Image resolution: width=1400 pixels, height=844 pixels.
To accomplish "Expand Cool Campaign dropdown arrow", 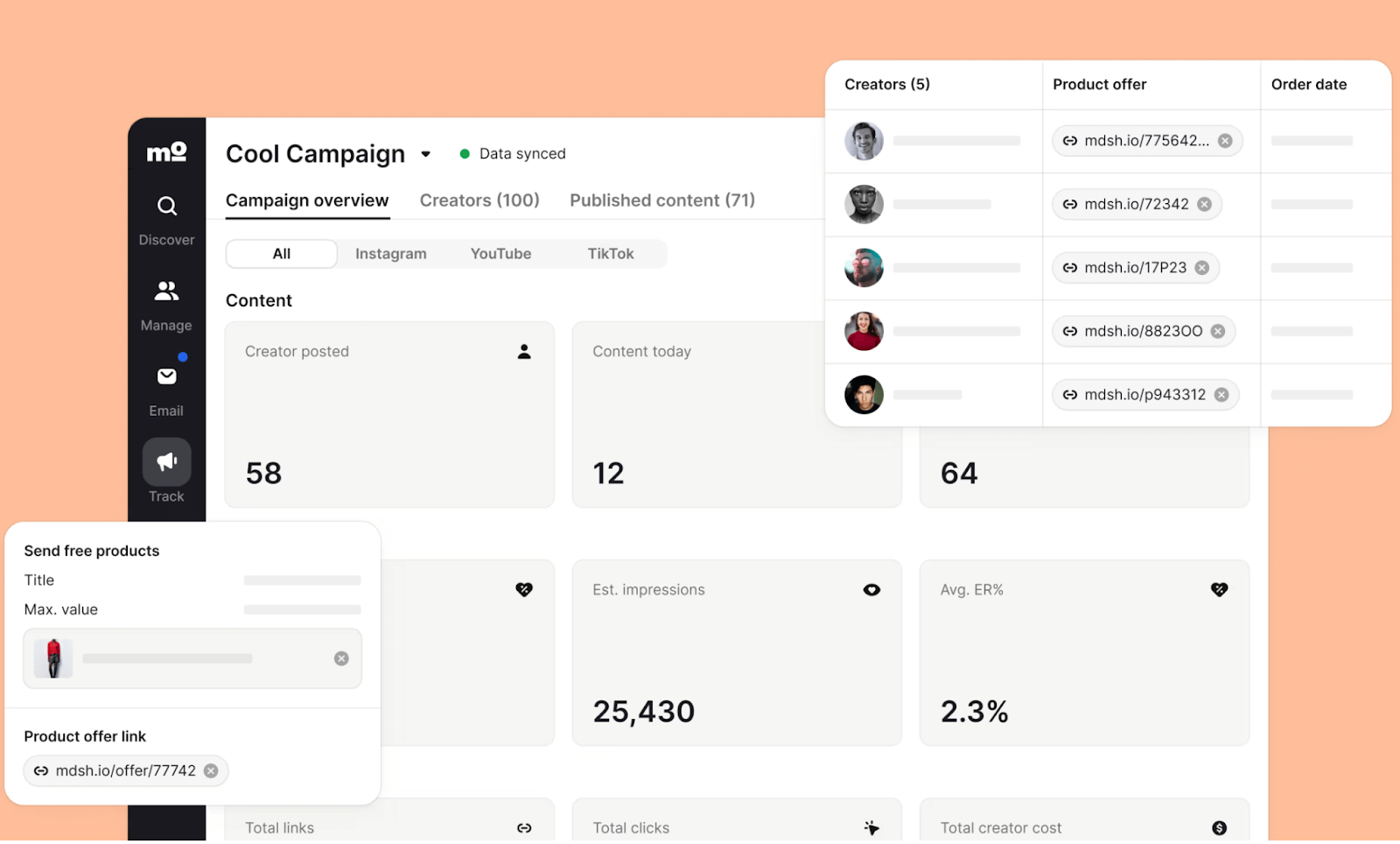I will click(x=426, y=154).
